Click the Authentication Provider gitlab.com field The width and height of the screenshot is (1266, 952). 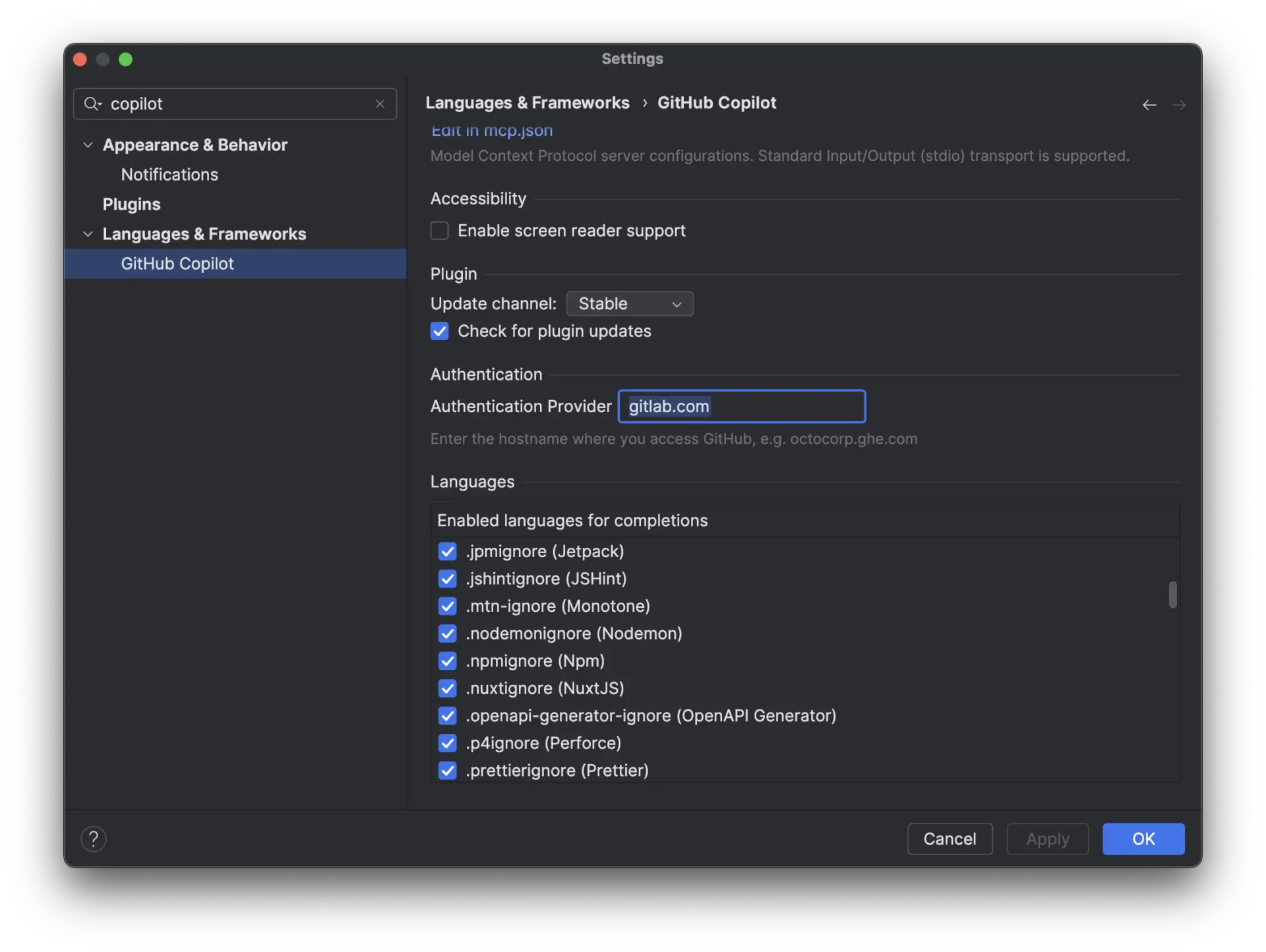pyautogui.click(x=742, y=406)
